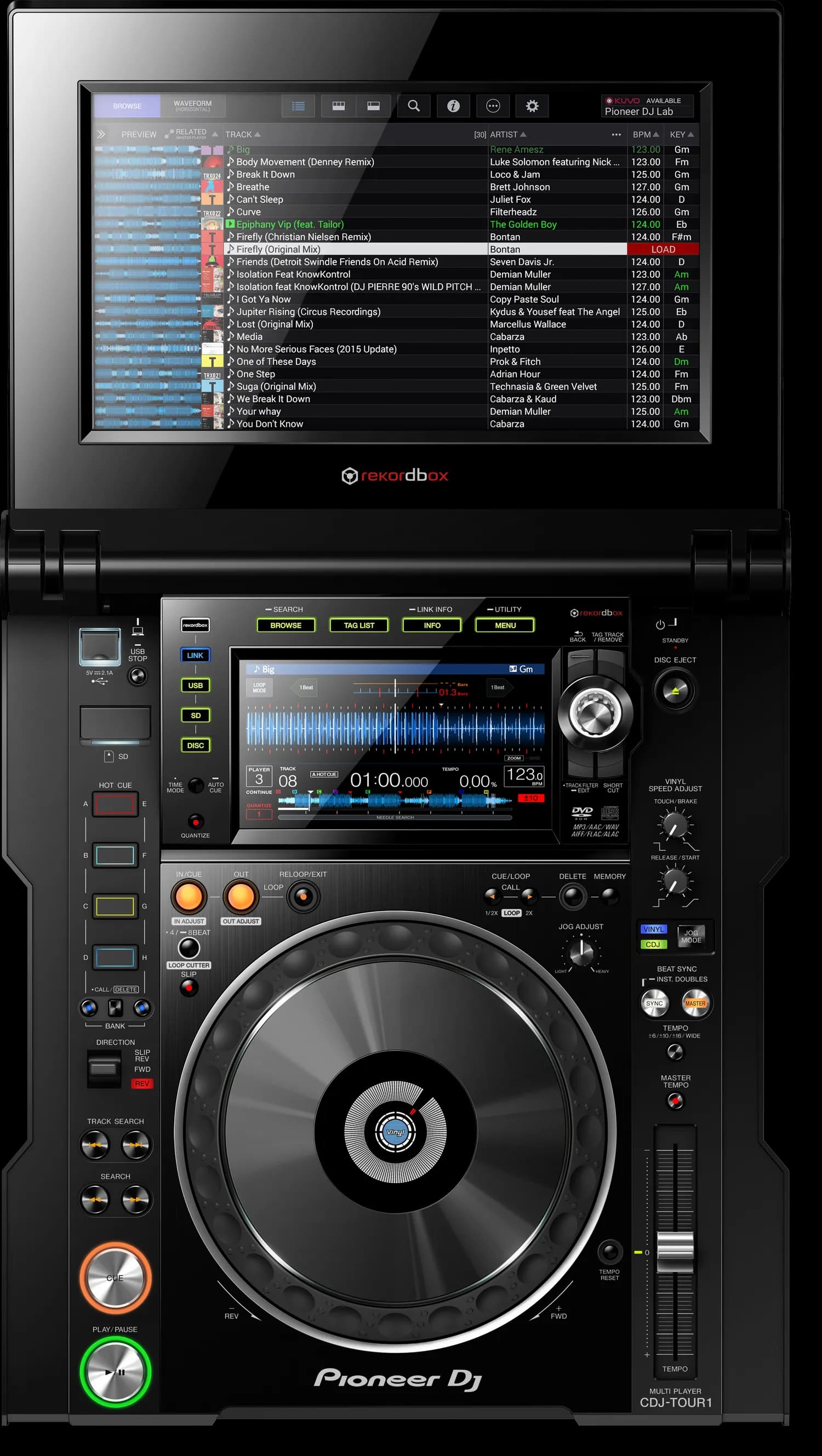Select the USB source button
The image size is (822, 1456).
(195, 685)
